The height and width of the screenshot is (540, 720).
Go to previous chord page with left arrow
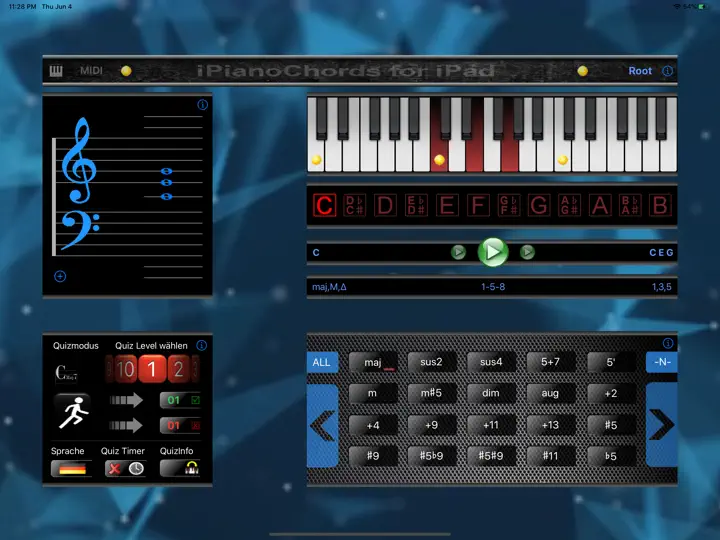pos(322,426)
